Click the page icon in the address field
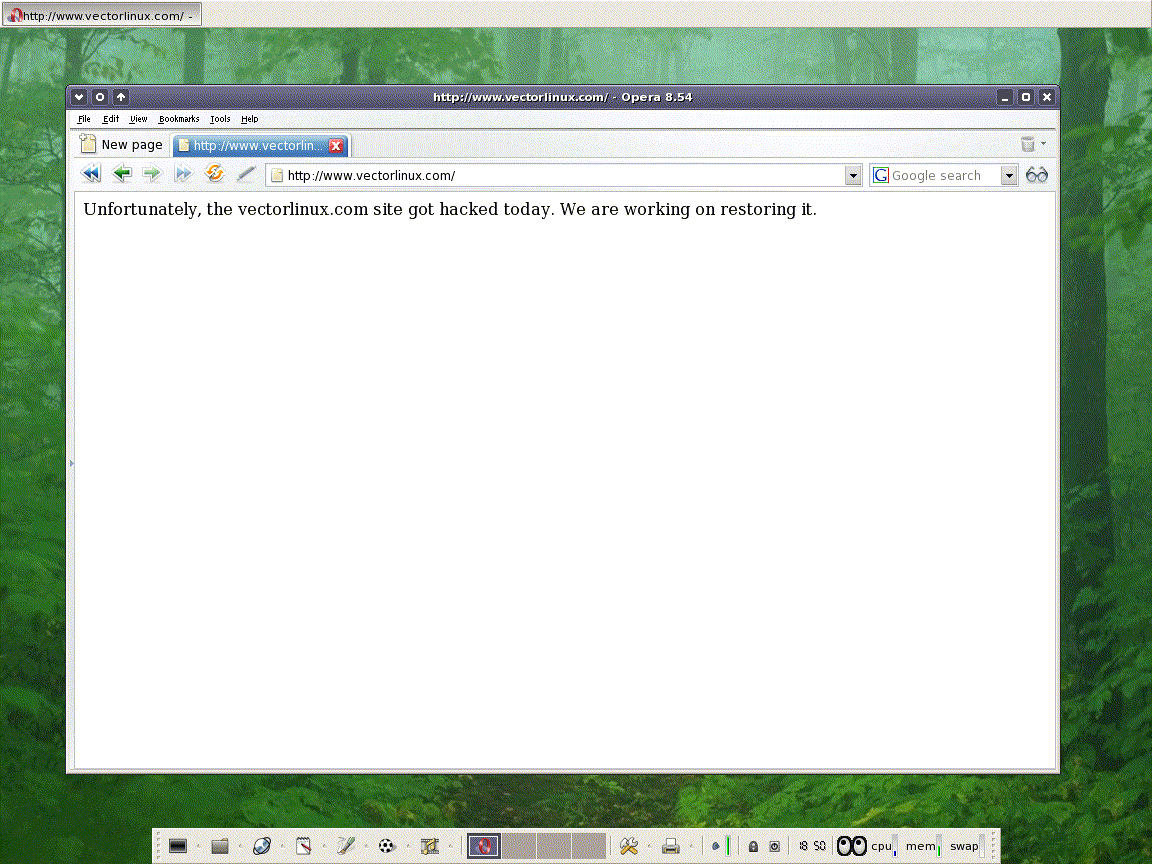This screenshot has height=864, width=1152. coord(277,176)
